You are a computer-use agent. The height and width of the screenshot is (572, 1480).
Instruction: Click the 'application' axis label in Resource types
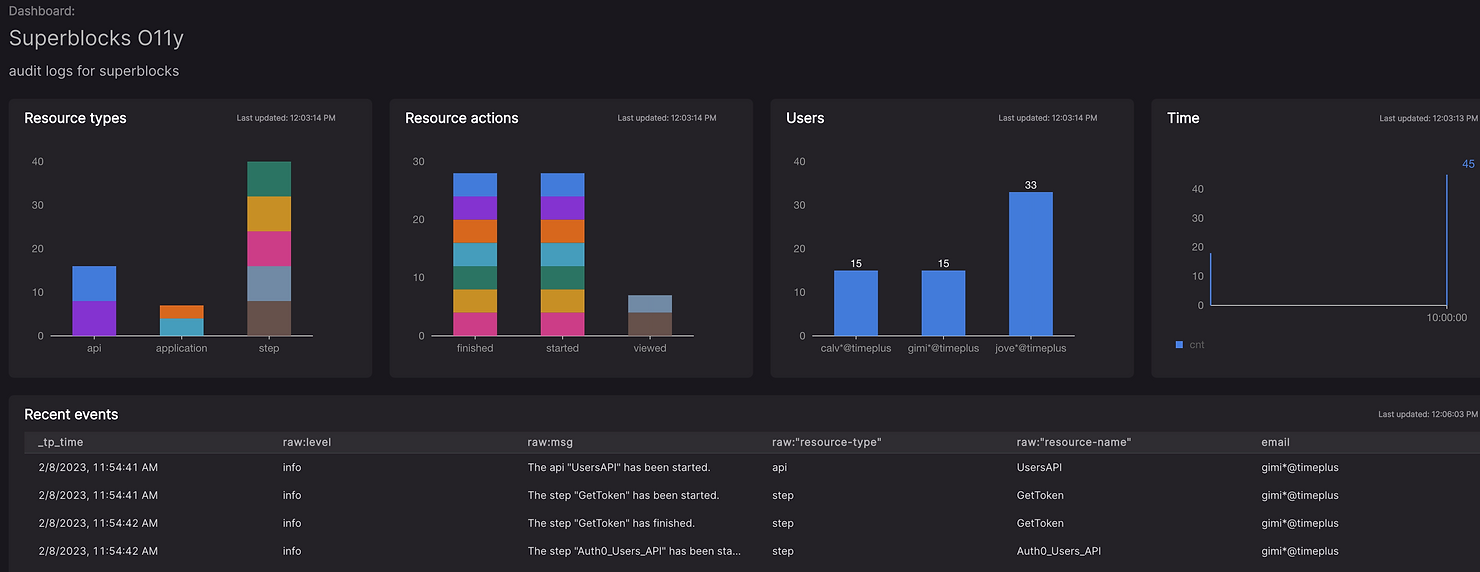[182, 348]
